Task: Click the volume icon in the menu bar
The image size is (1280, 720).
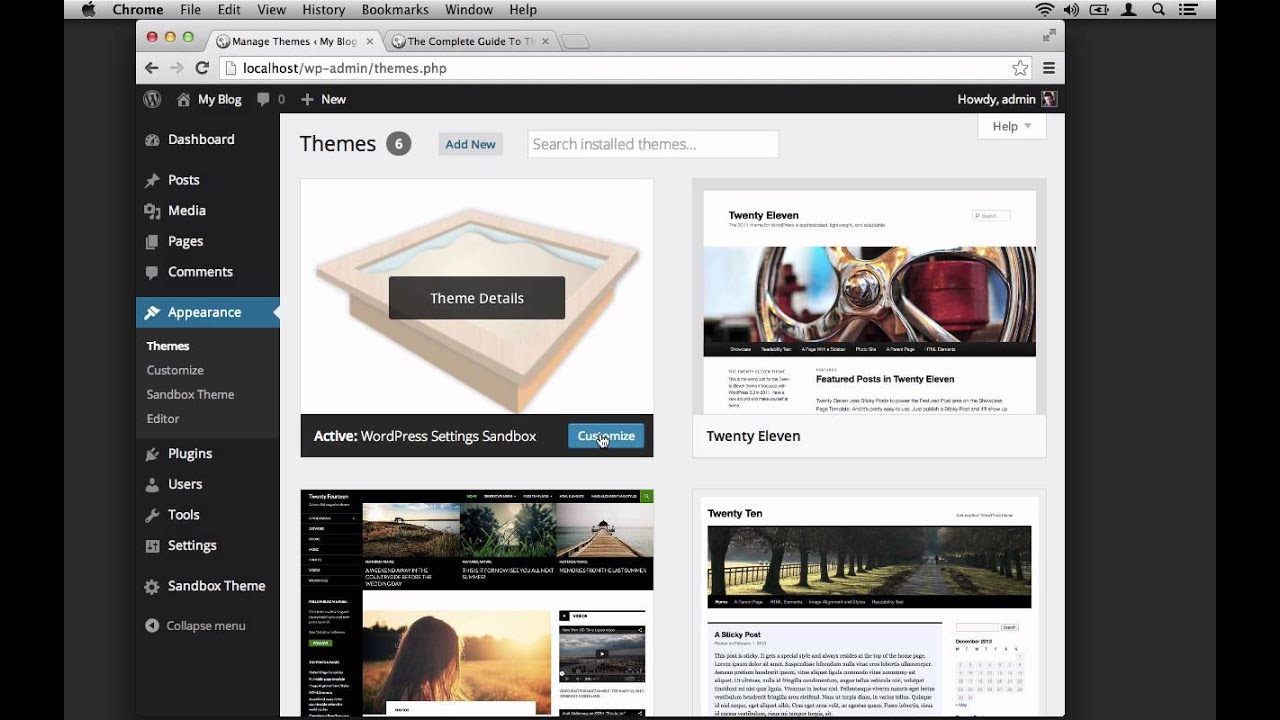Action: (x=1072, y=10)
